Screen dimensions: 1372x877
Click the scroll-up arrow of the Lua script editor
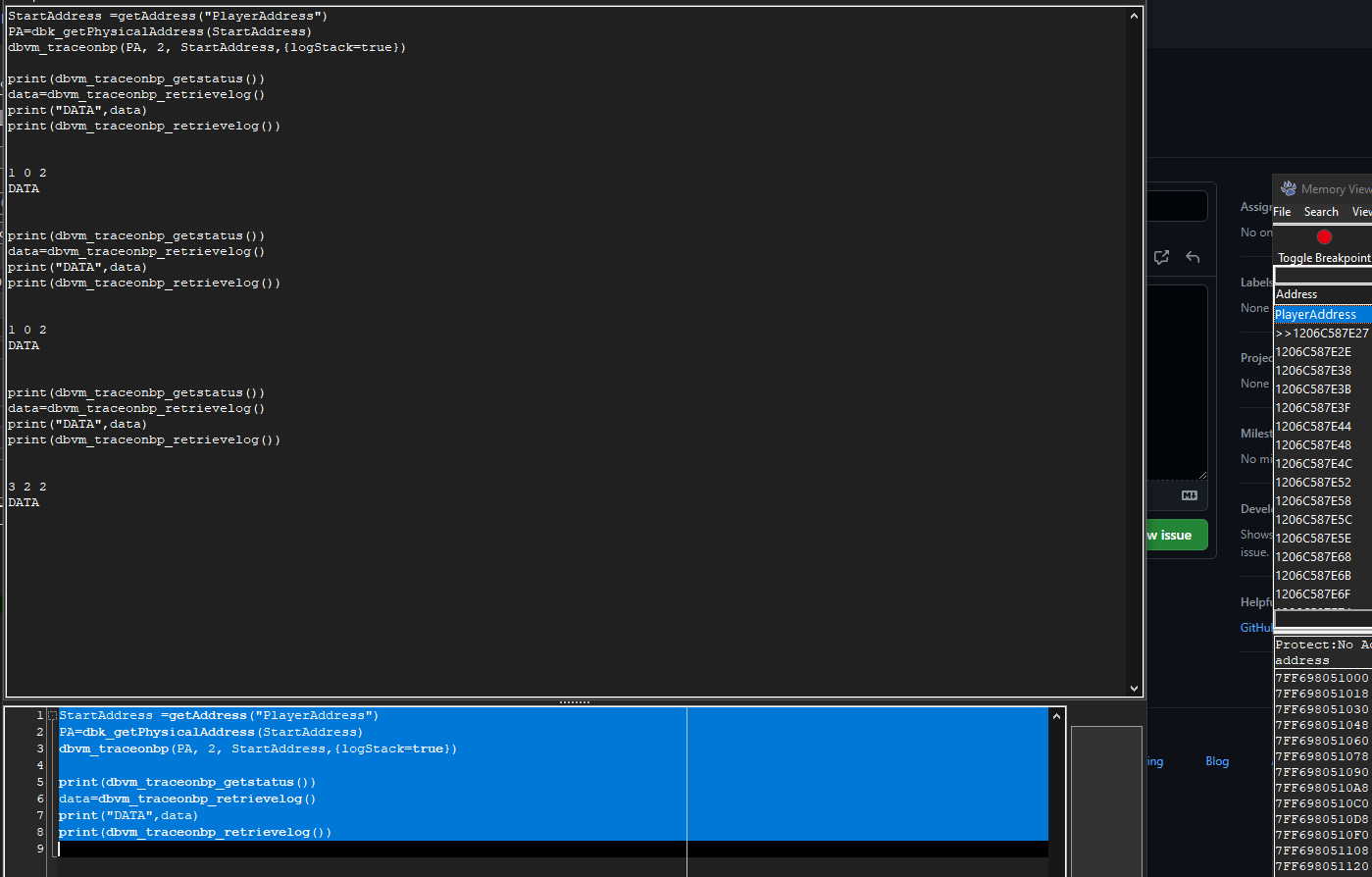tap(1057, 715)
